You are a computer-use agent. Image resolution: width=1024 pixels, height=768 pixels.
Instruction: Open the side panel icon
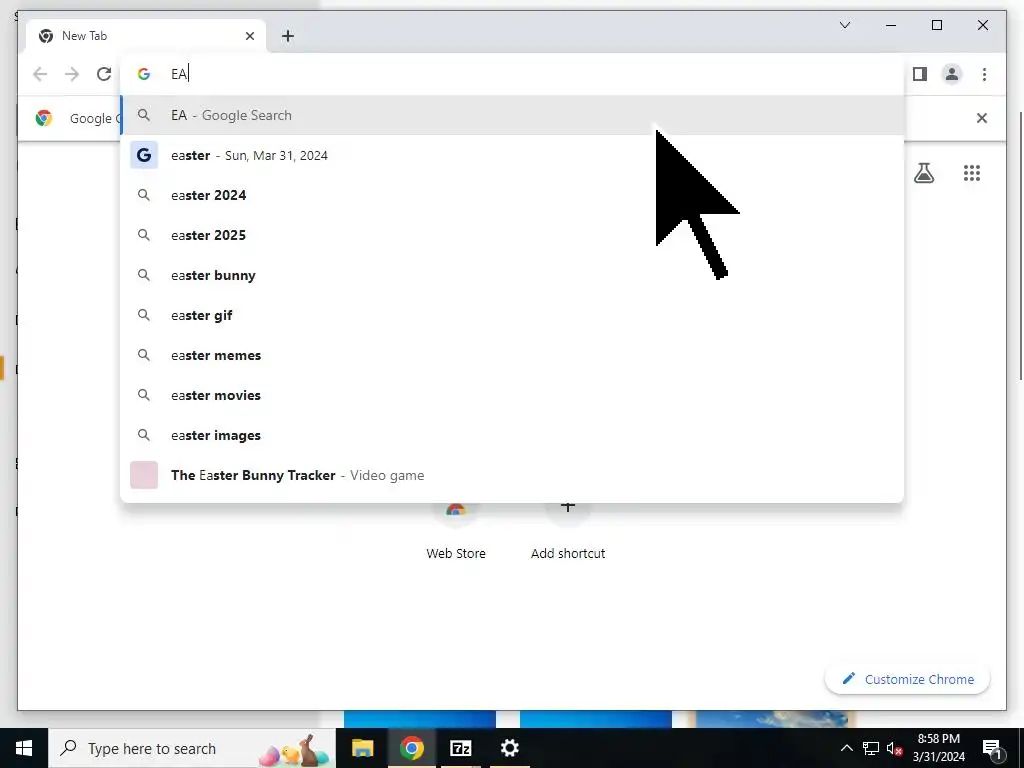tap(920, 74)
